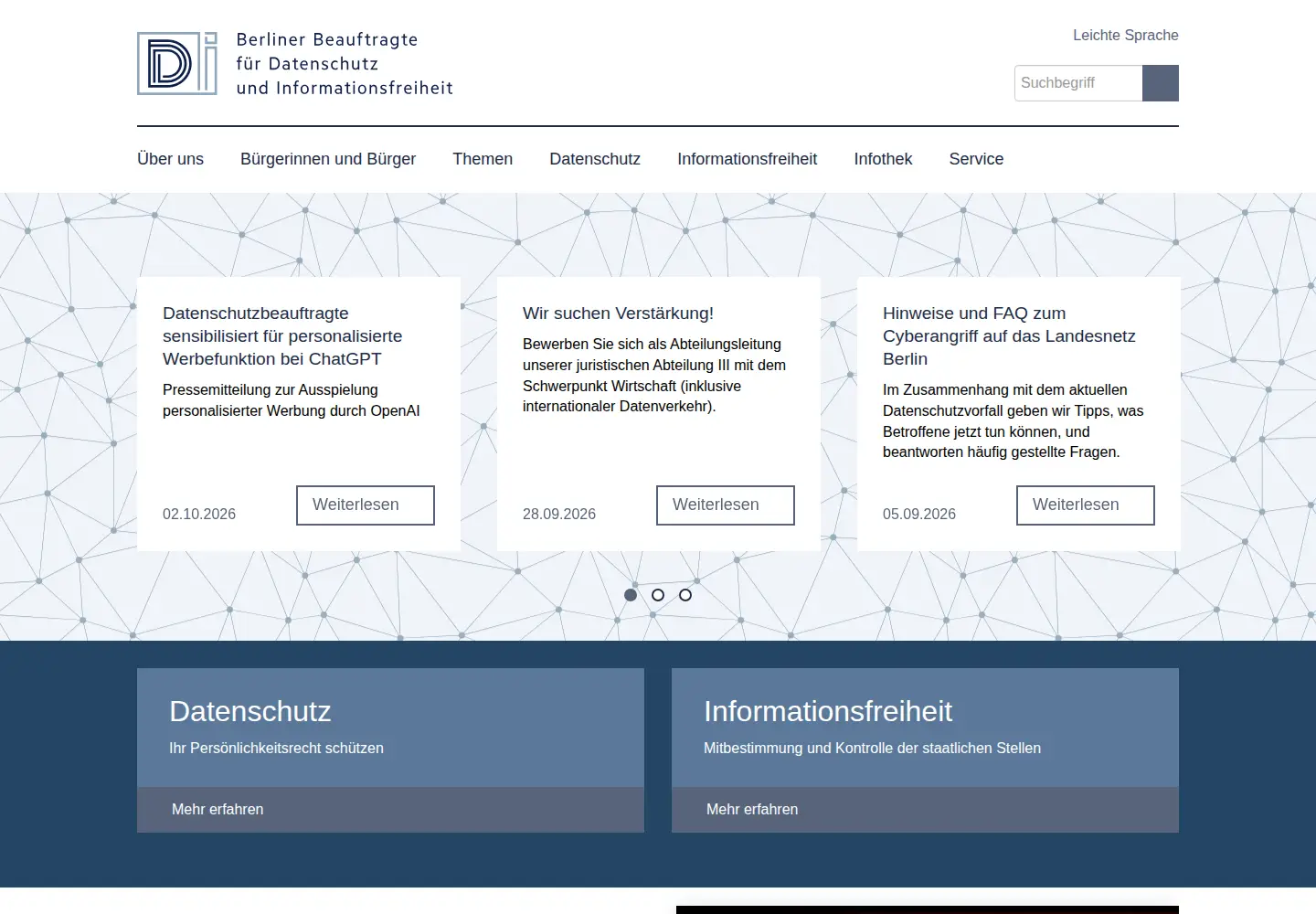Open the Datenschutz menu item
Screen dimensions: 1316x914
point(595,159)
